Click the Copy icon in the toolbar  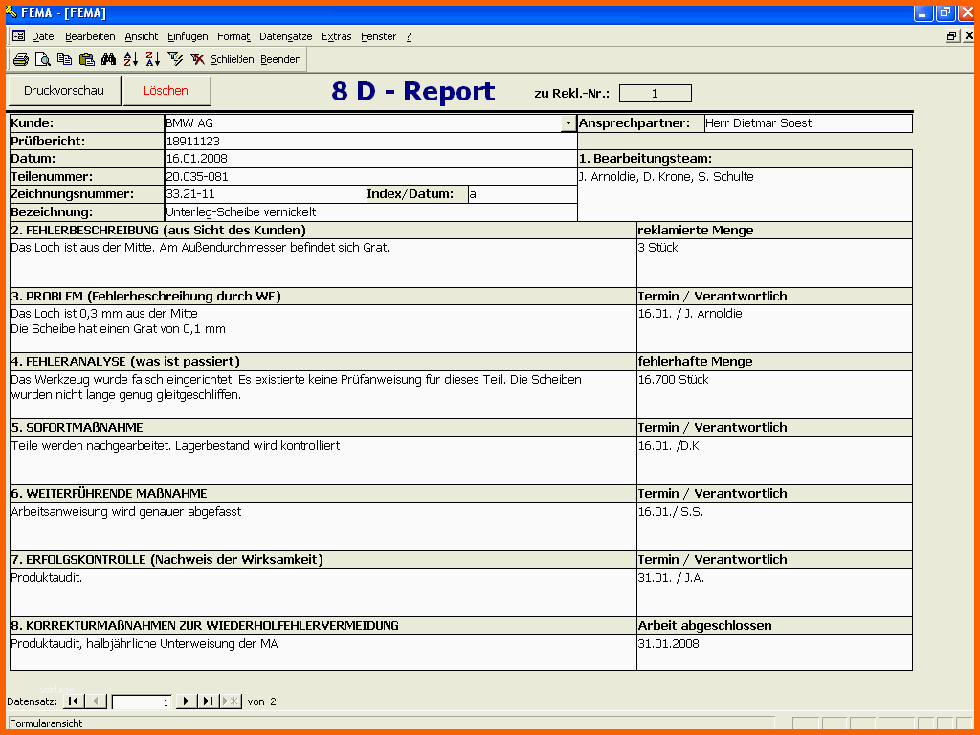(x=65, y=59)
